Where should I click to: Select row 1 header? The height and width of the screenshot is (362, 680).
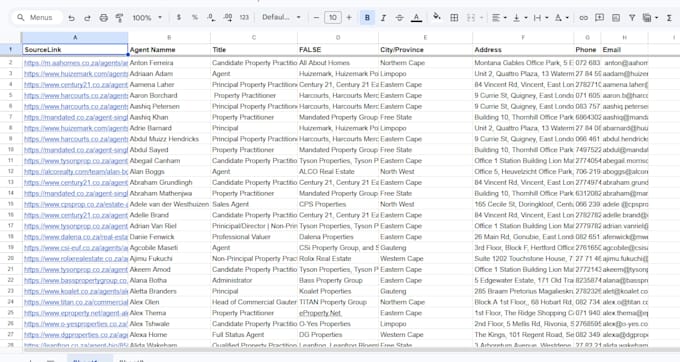point(11,49)
